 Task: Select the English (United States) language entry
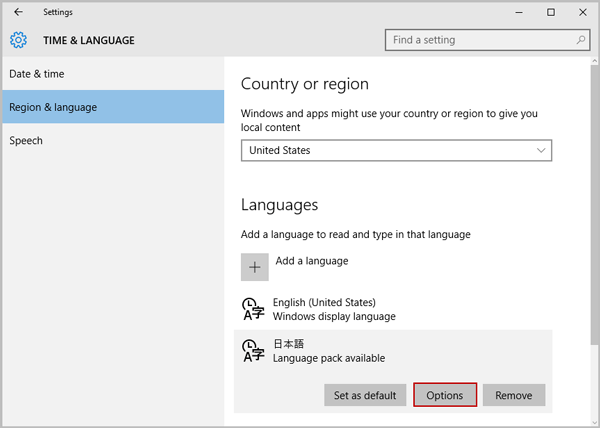393,309
